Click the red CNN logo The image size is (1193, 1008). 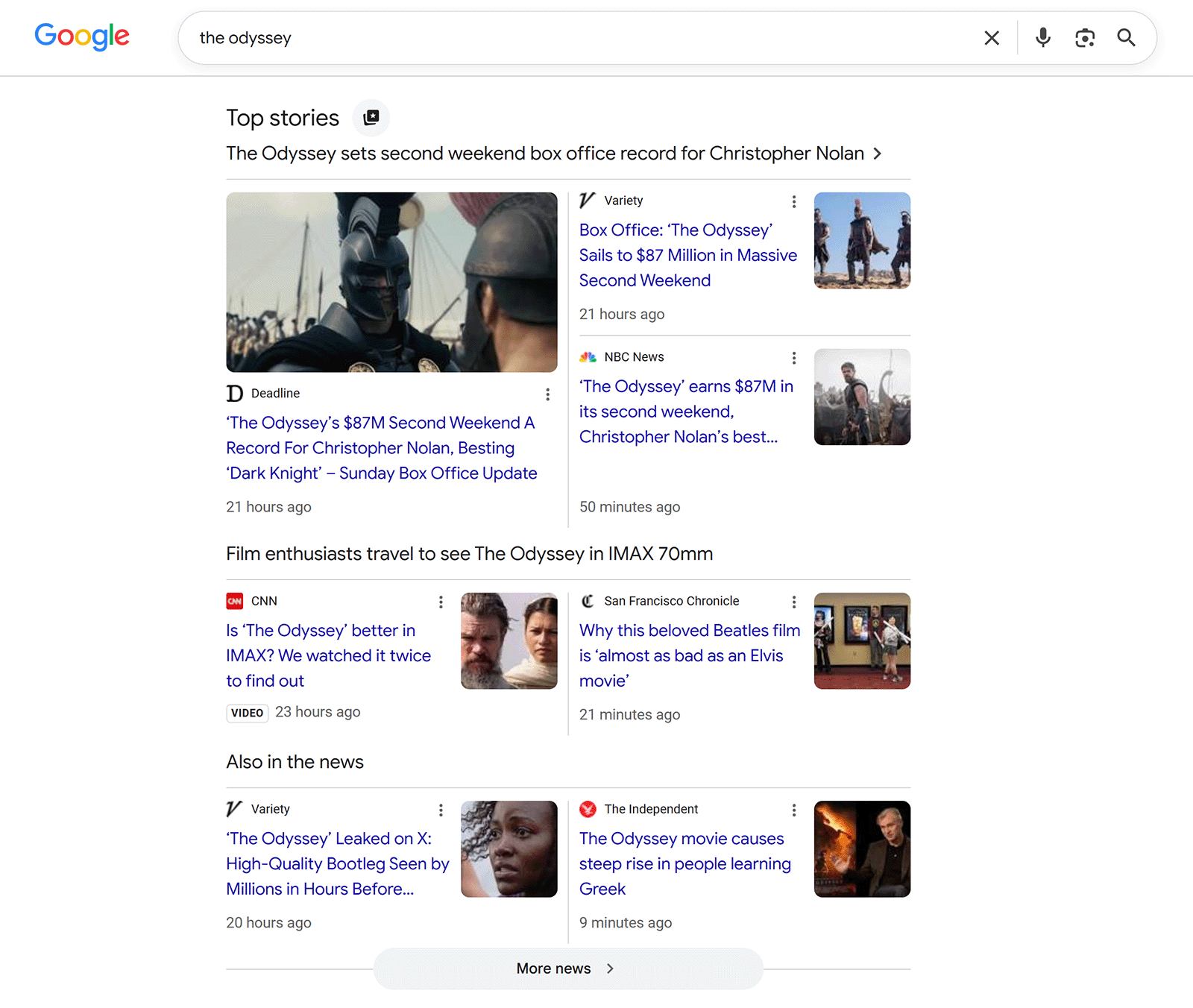[x=235, y=601]
